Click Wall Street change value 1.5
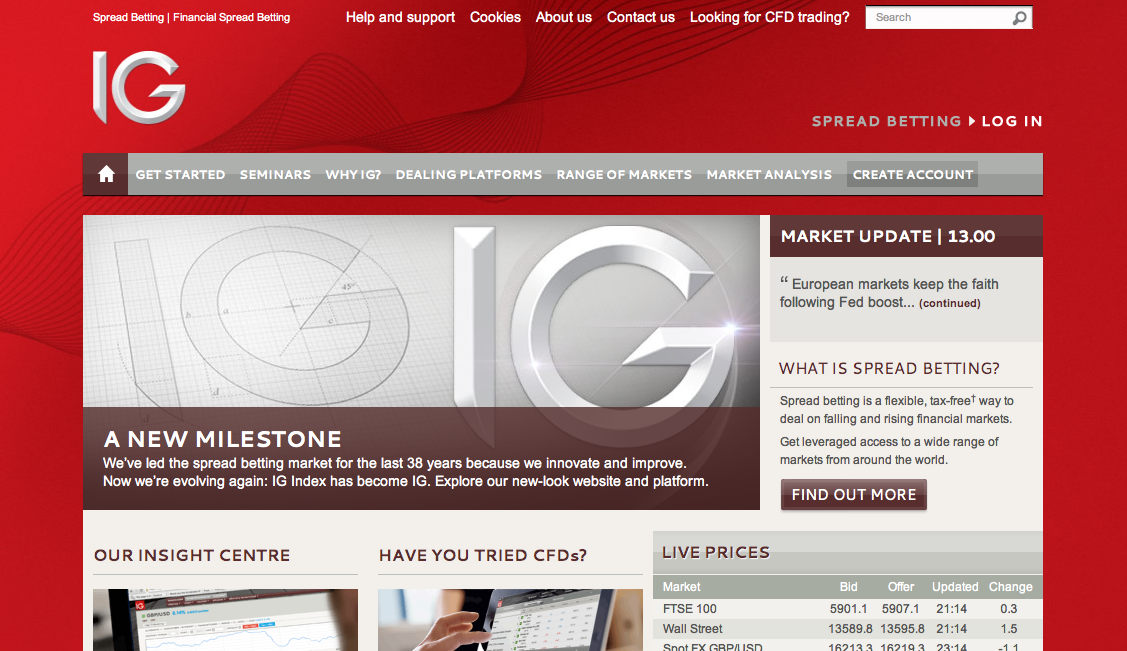 pyautogui.click(x=1008, y=629)
